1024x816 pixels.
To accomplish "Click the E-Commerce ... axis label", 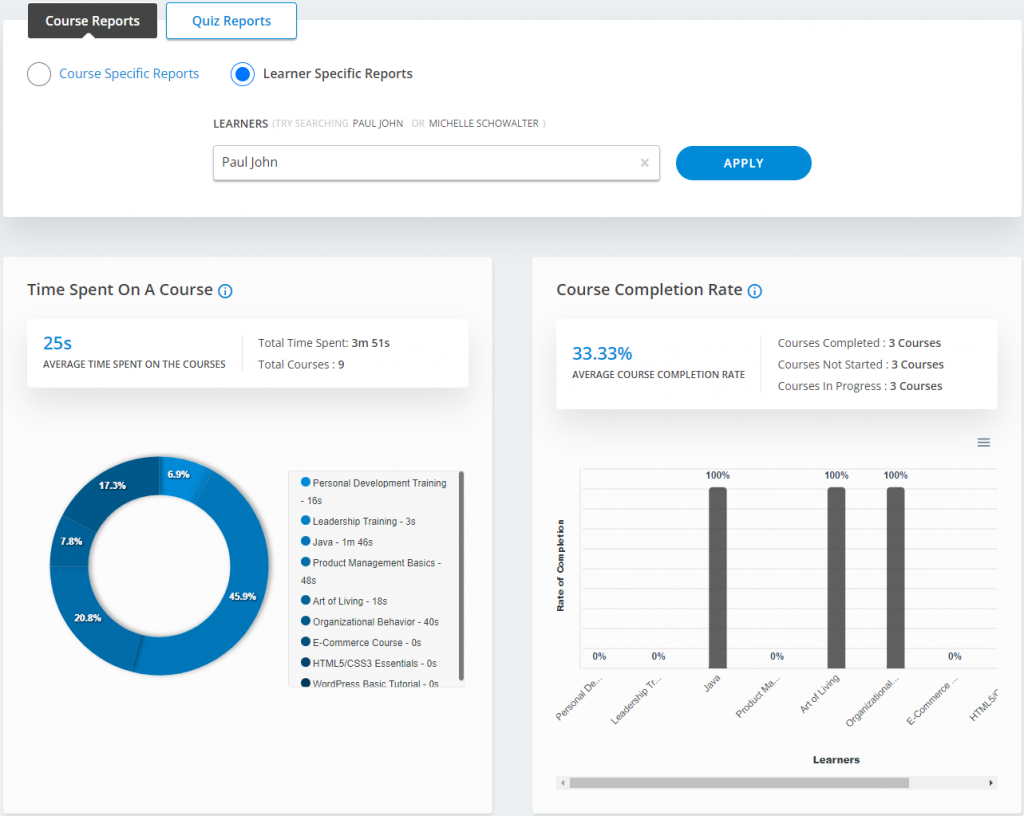I will pos(931,701).
